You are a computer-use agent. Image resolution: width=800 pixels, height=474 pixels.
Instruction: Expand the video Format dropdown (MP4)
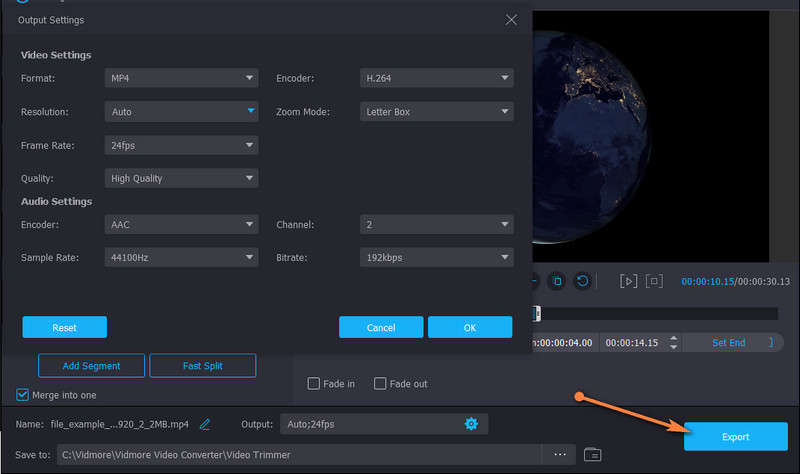click(x=181, y=78)
